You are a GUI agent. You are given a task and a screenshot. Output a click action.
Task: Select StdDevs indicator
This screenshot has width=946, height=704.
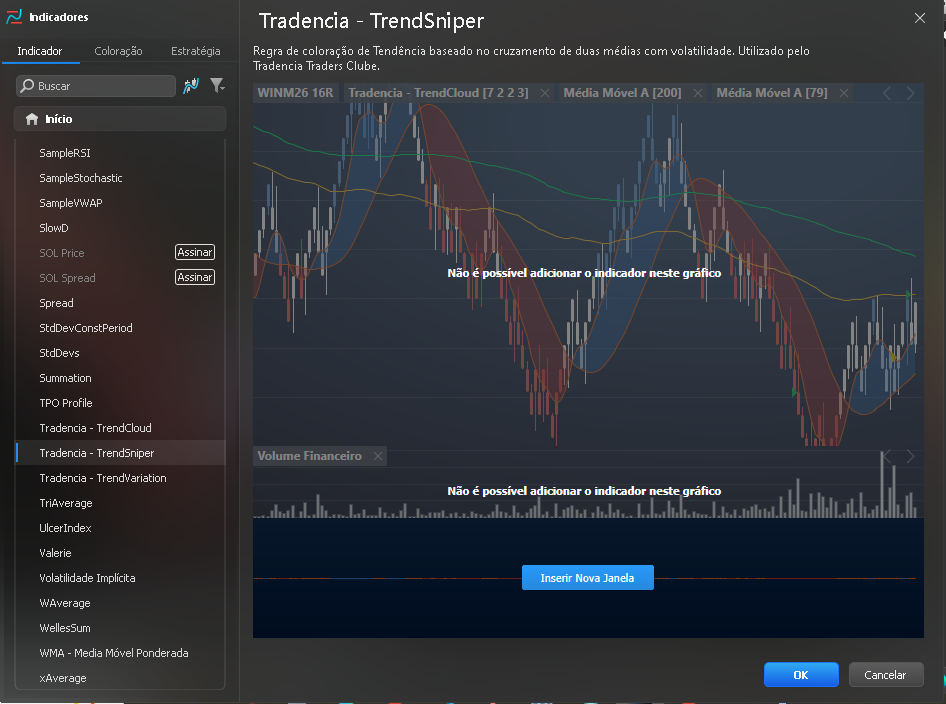tap(120, 354)
